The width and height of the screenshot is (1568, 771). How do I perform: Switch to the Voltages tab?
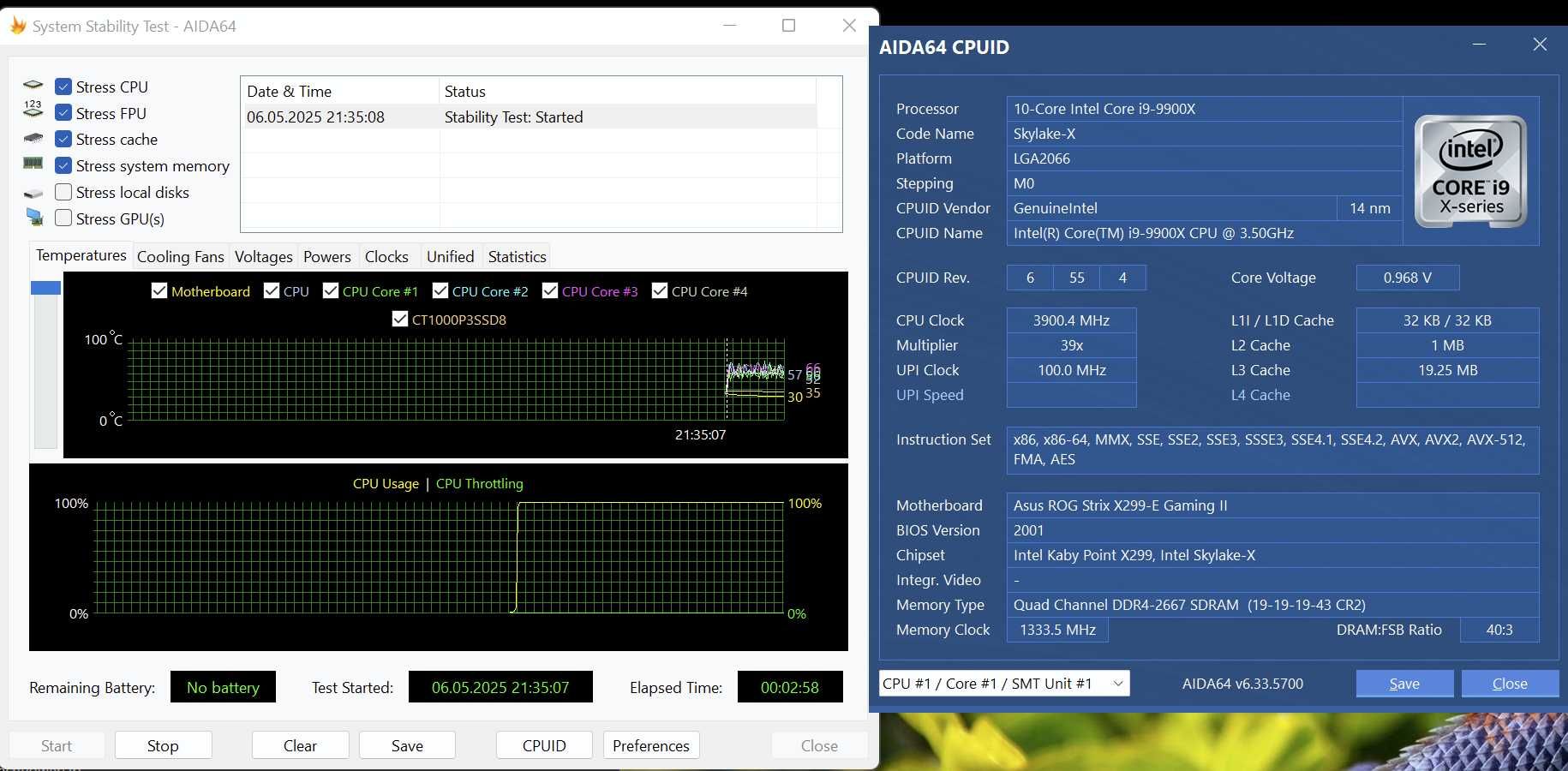coord(263,256)
